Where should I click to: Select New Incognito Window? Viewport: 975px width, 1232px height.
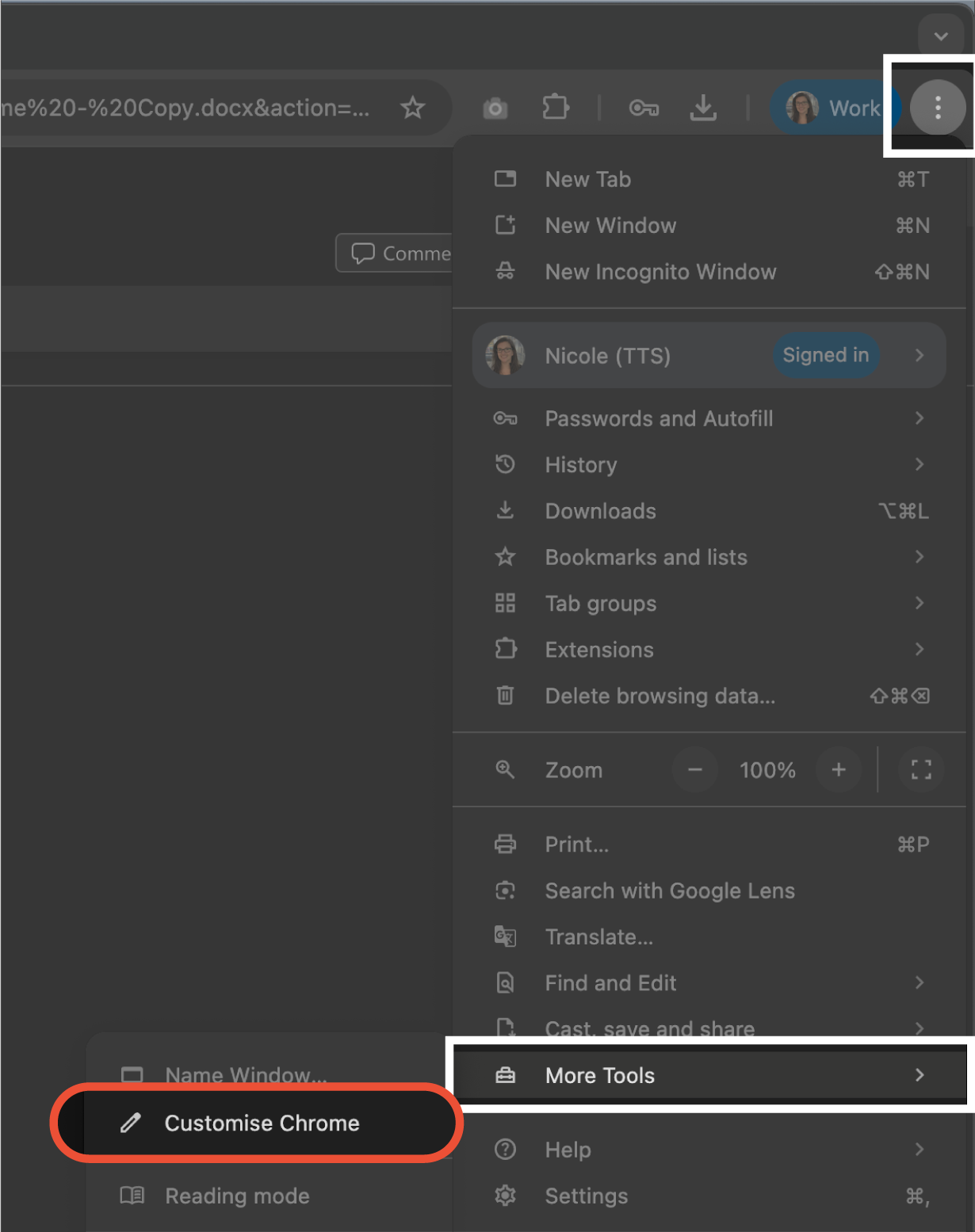709,272
